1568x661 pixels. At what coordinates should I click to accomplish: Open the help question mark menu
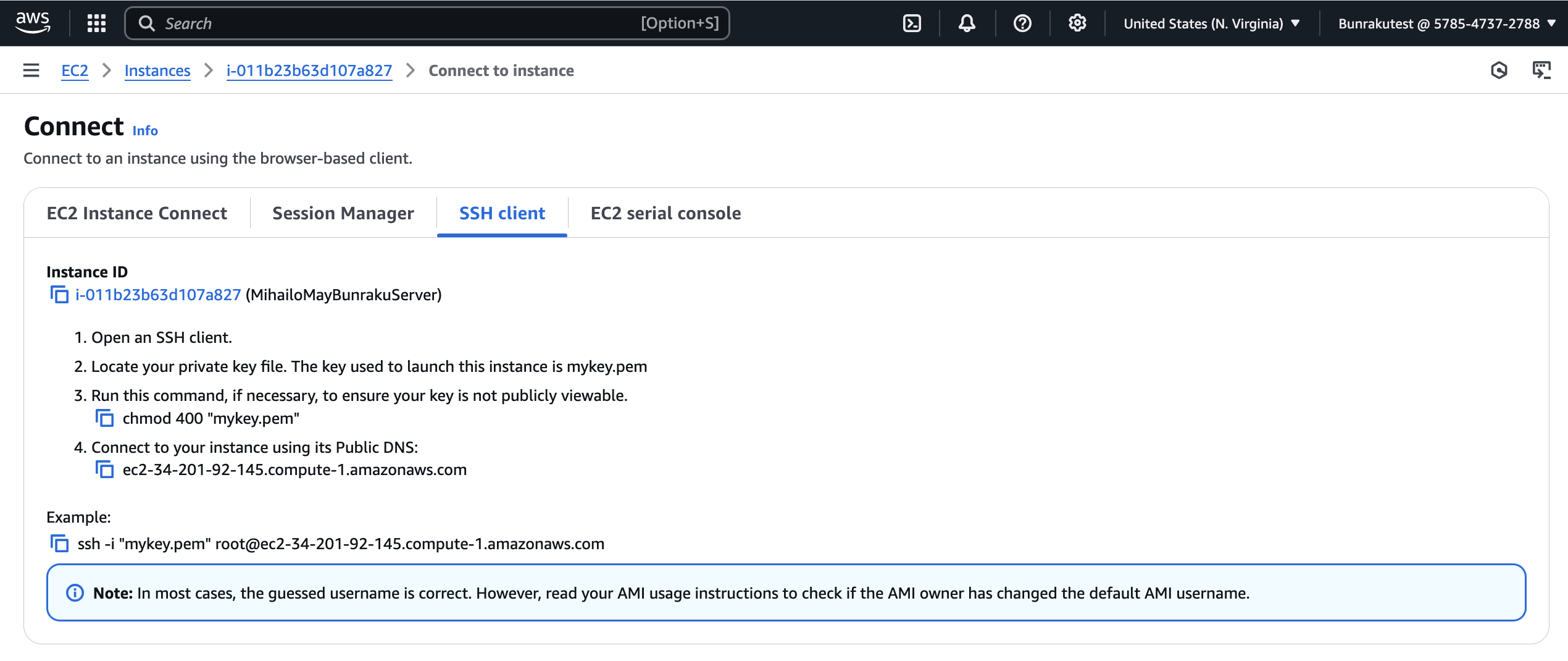click(x=1022, y=23)
